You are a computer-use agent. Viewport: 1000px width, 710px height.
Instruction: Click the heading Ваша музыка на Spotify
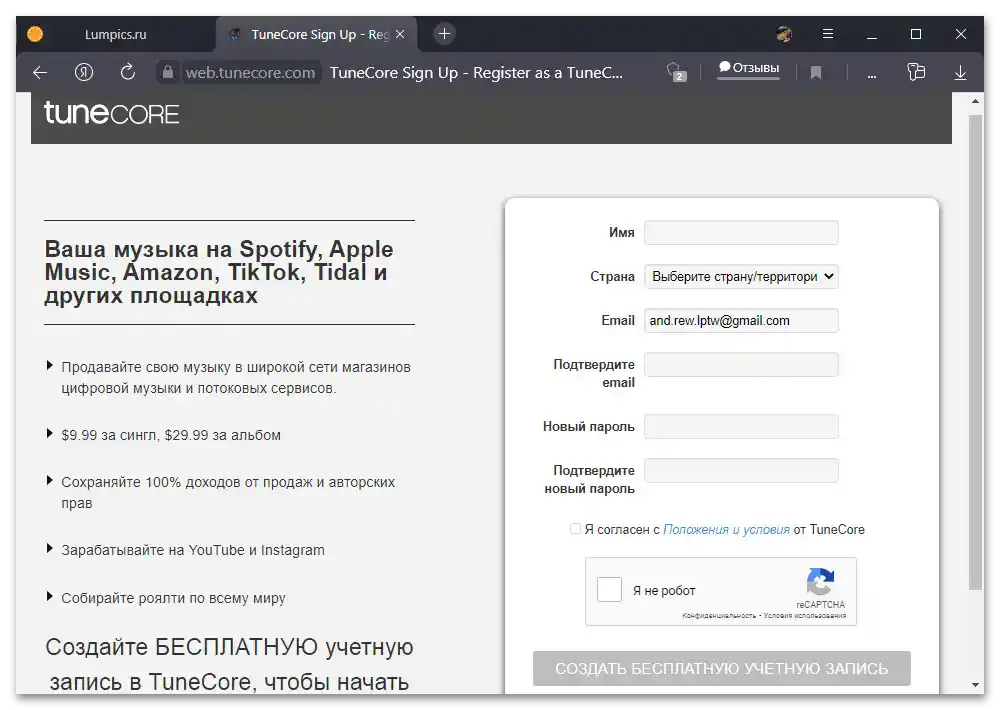click(219, 272)
